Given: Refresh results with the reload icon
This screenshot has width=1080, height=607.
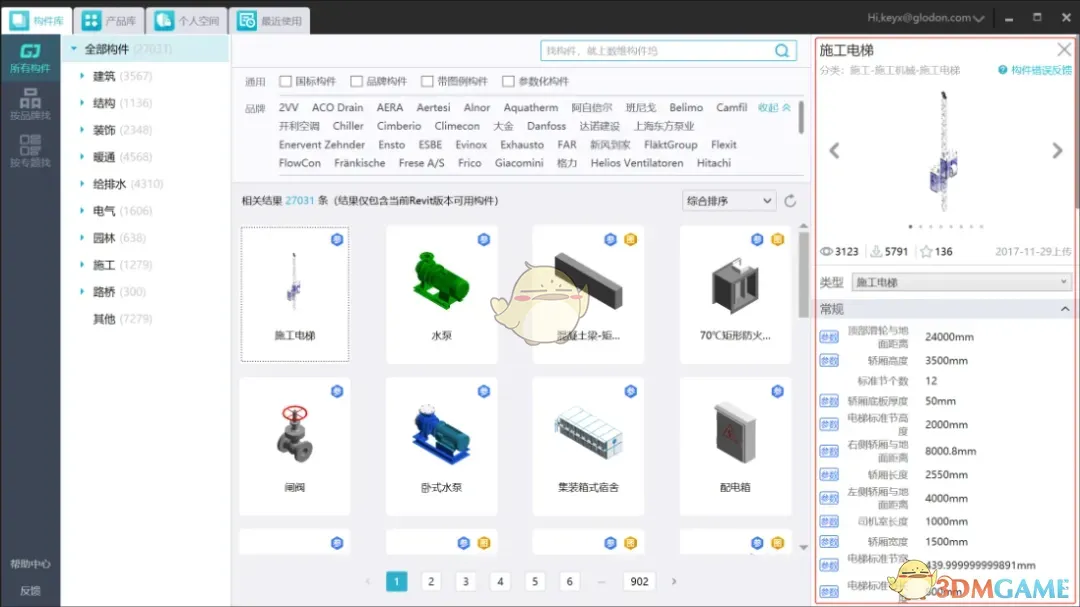Looking at the screenshot, I should [790, 201].
